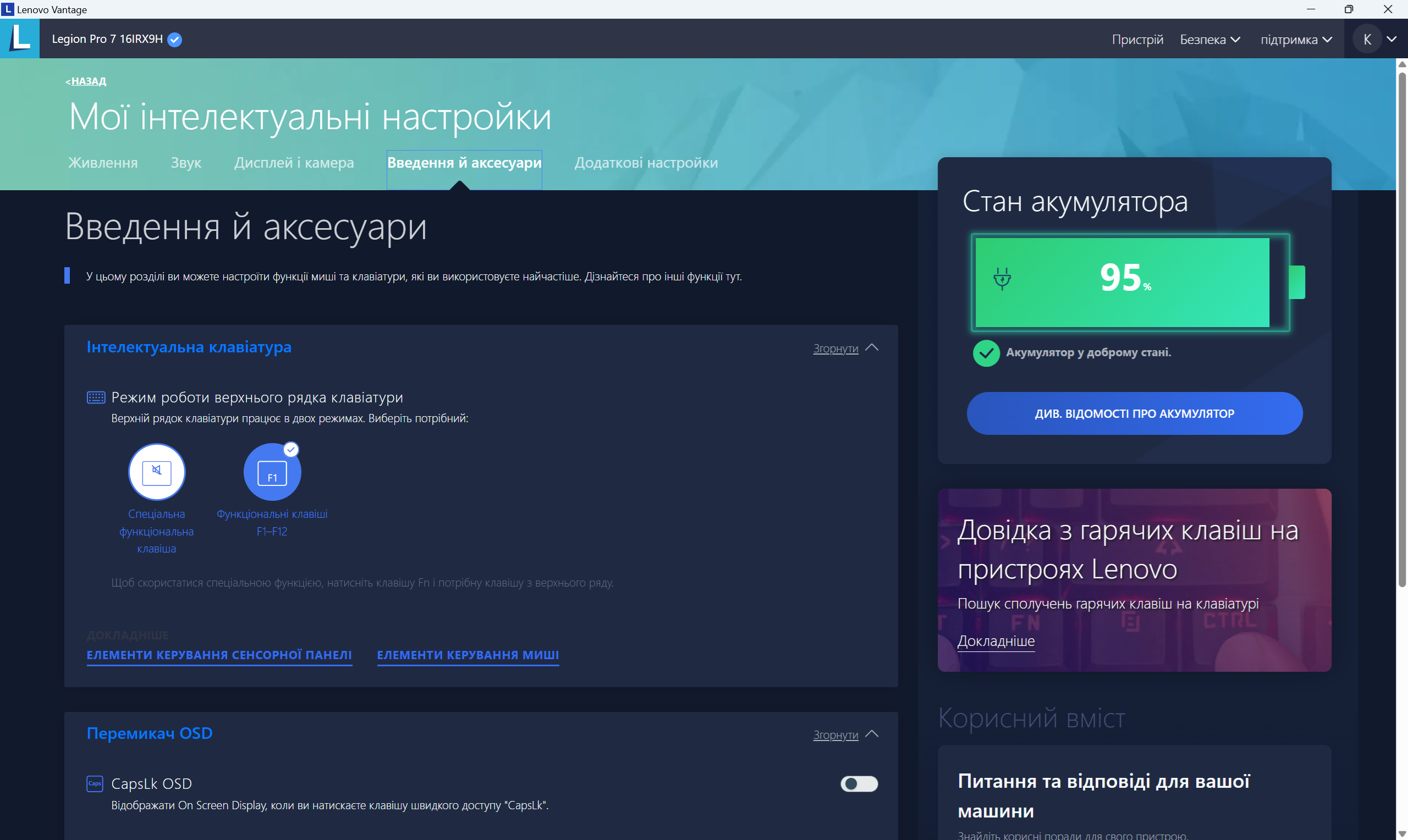
Task: Click the CapsLk OSD caps icon
Action: tap(95, 783)
